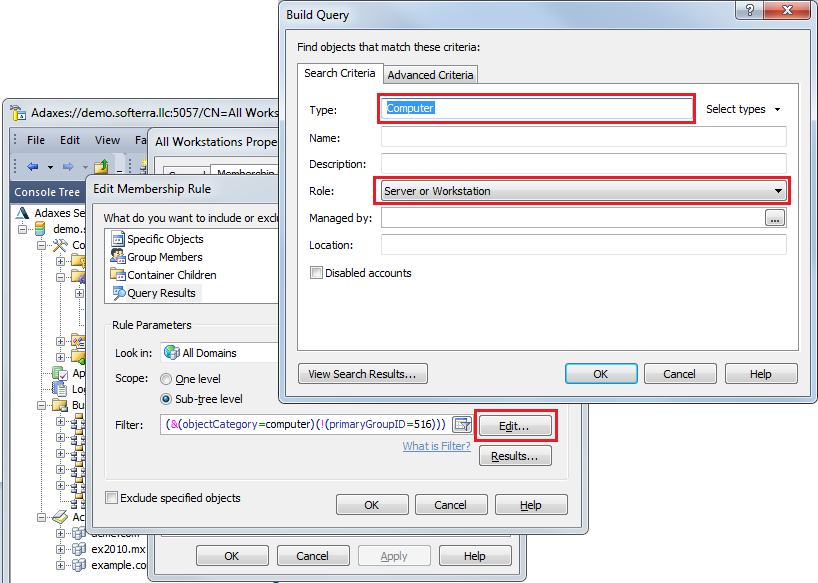Select Specific Objects rule type
The image size is (818, 583).
(157, 239)
